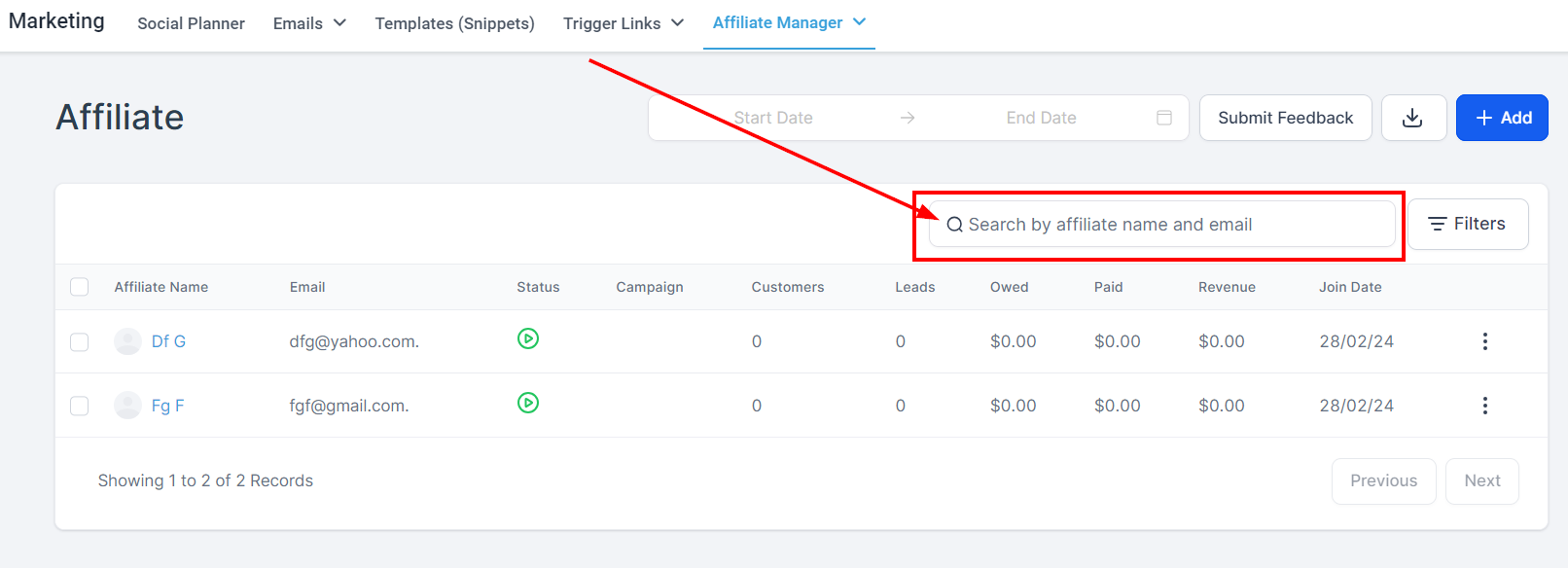This screenshot has height=568, width=1568.
Task: Open the Df G affiliate link
Action: tap(168, 341)
